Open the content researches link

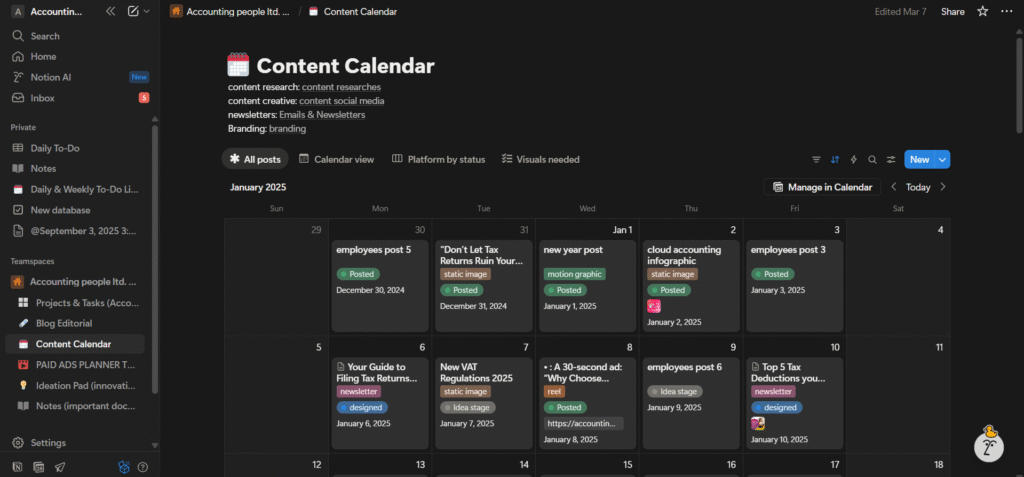pyautogui.click(x=341, y=87)
